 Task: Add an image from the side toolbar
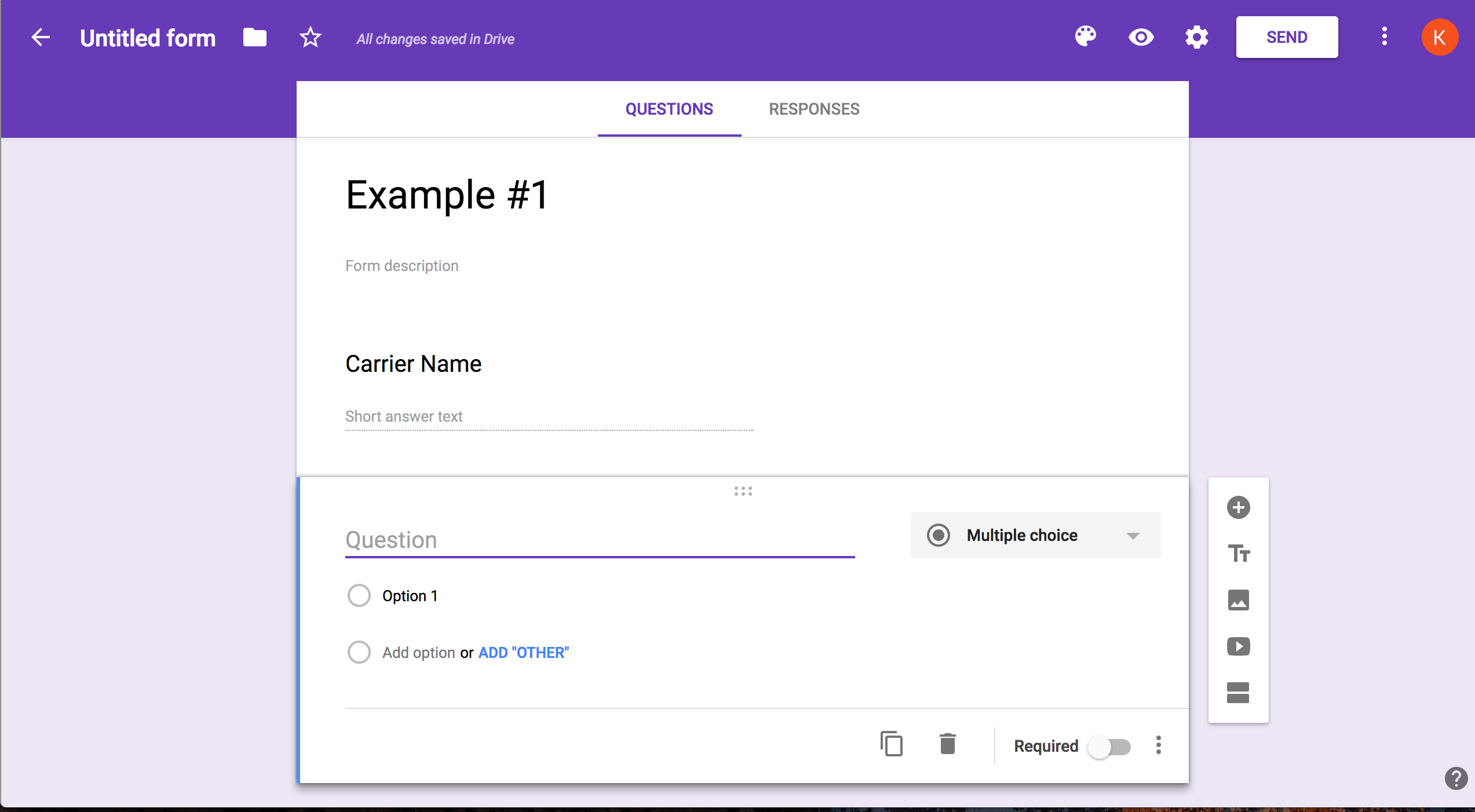click(1239, 600)
